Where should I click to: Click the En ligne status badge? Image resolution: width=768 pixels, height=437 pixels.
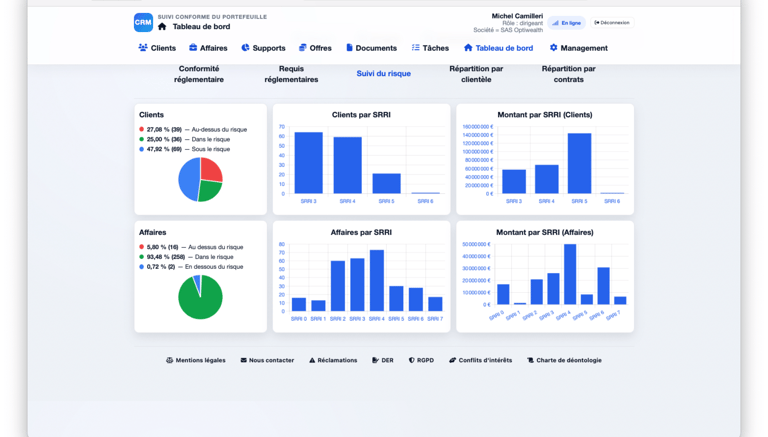pos(567,23)
